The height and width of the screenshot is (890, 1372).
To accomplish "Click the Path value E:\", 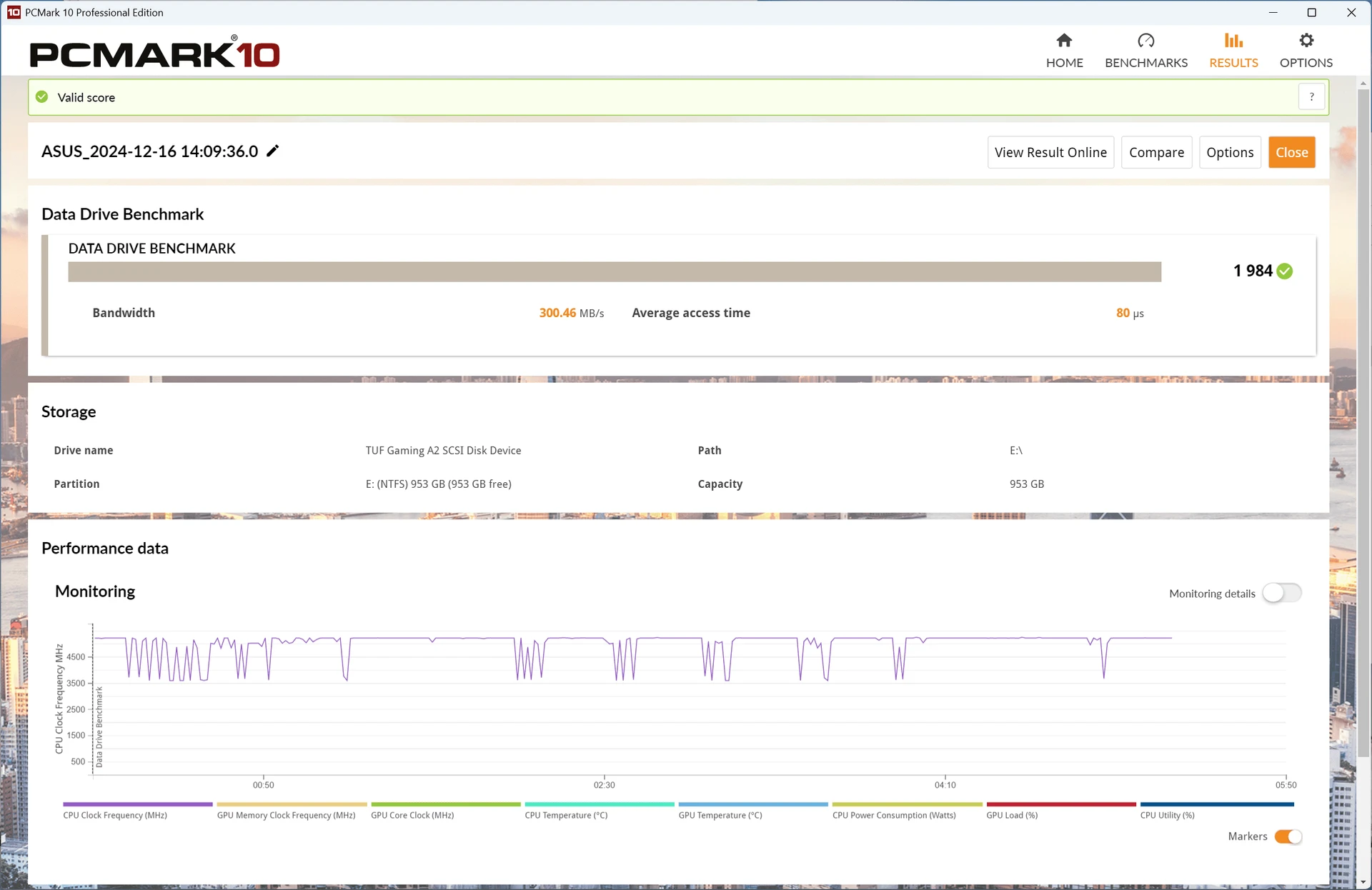I will pos(1015,450).
